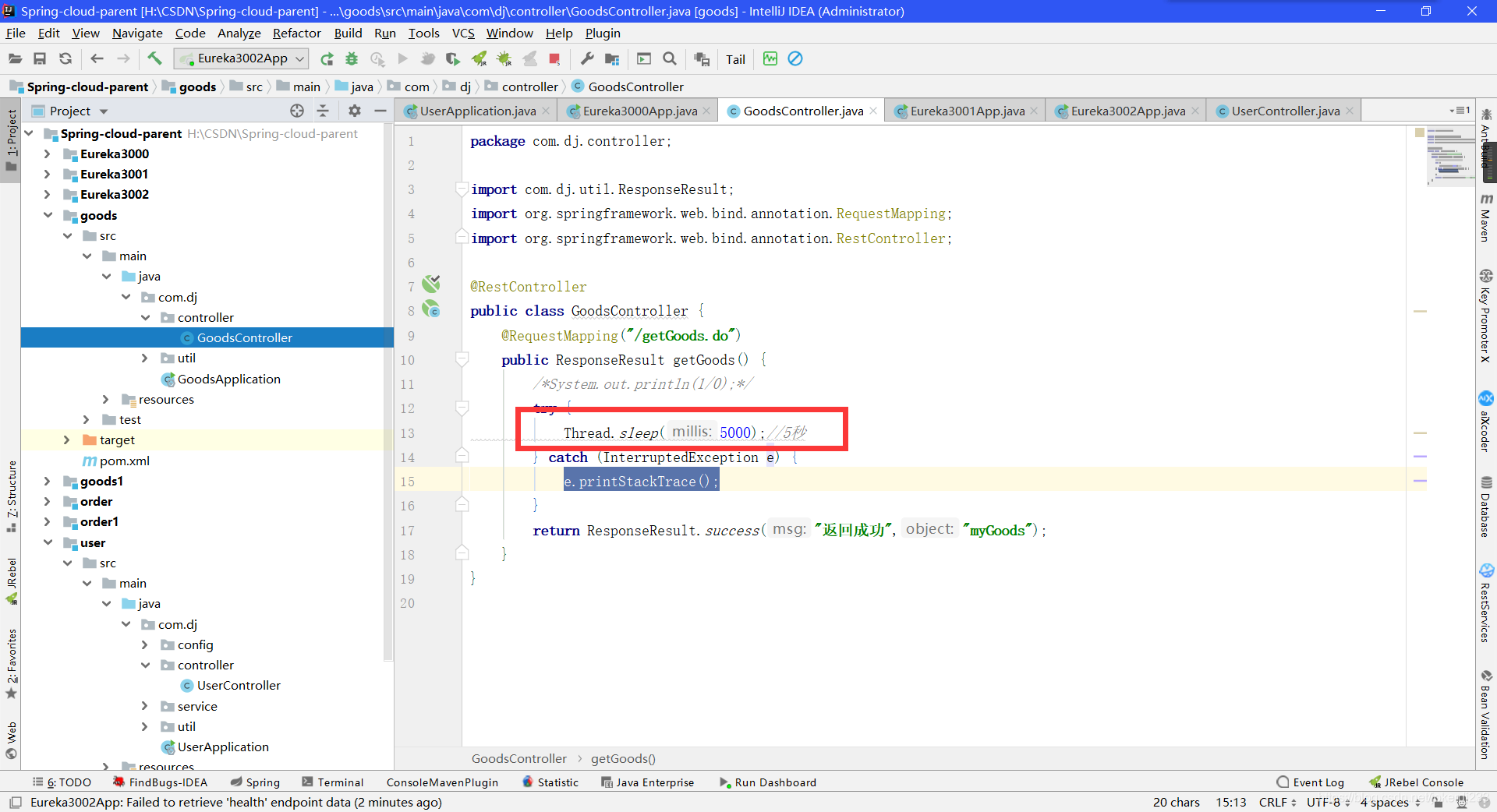Expand the Eureka3000 module
Viewport: 1497px width, 812px height.
(48, 154)
